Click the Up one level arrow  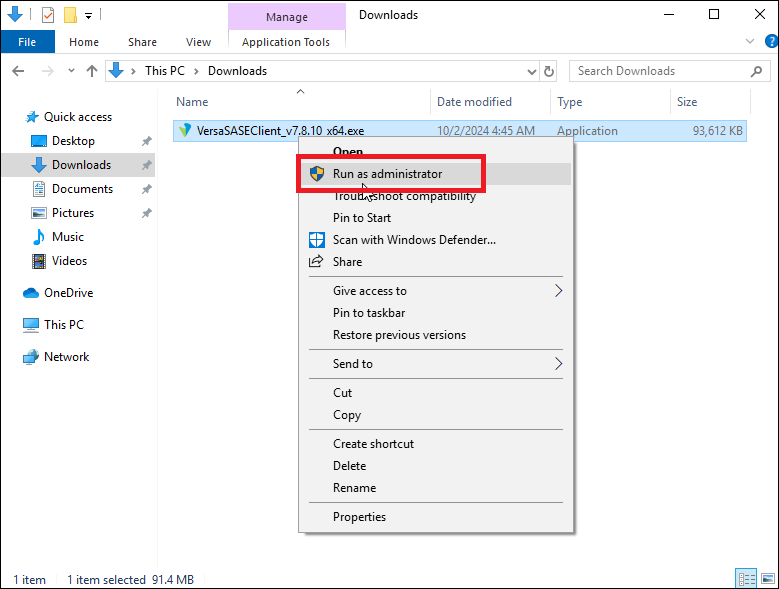92,71
